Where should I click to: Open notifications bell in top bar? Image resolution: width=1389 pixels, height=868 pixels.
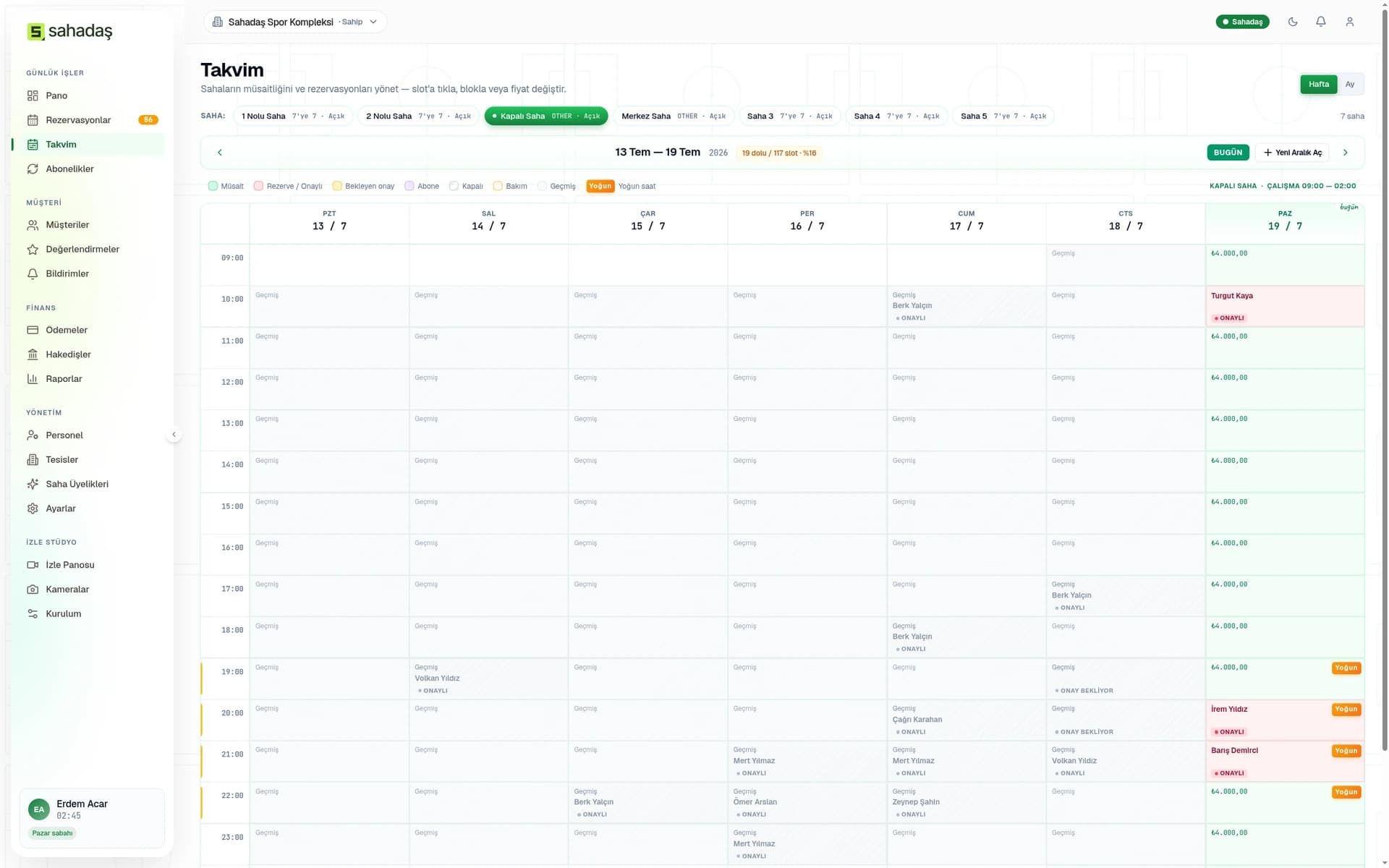(1321, 22)
